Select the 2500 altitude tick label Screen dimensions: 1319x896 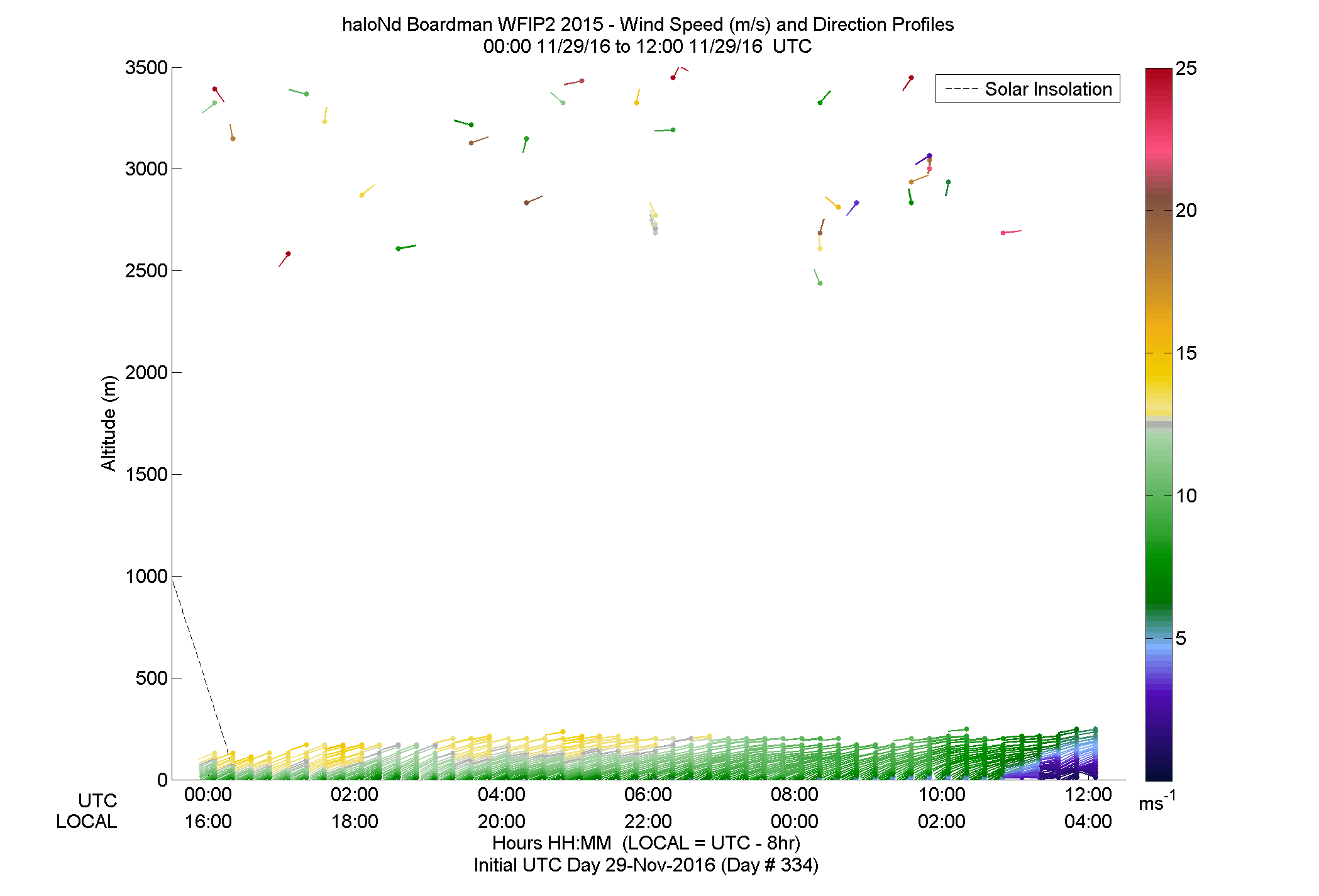pos(146,271)
